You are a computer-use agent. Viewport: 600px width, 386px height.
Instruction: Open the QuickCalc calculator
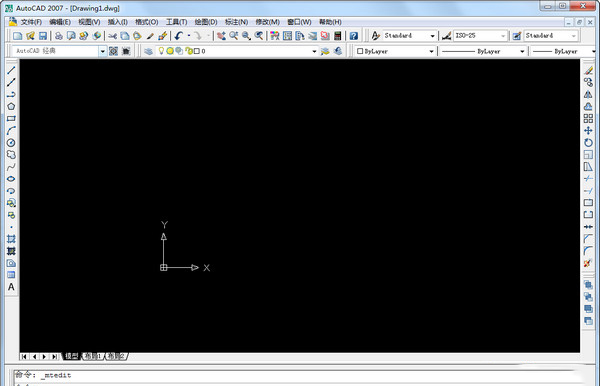click(338, 36)
